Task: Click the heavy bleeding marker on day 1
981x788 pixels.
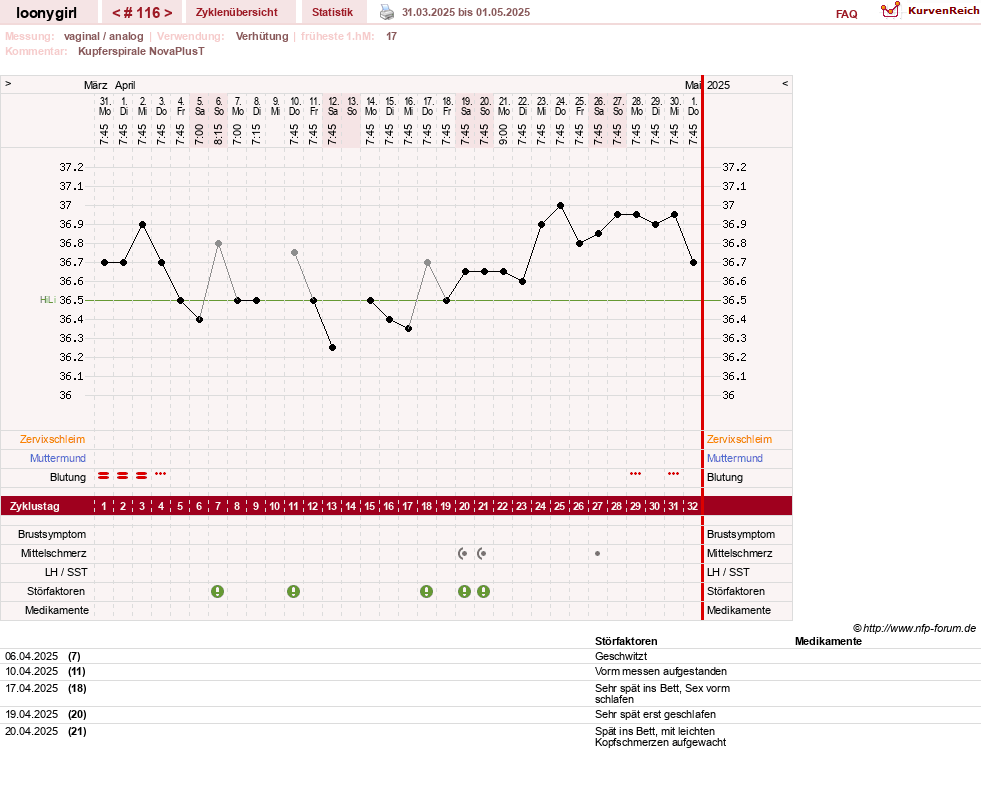Action: click(x=104, y=476)
